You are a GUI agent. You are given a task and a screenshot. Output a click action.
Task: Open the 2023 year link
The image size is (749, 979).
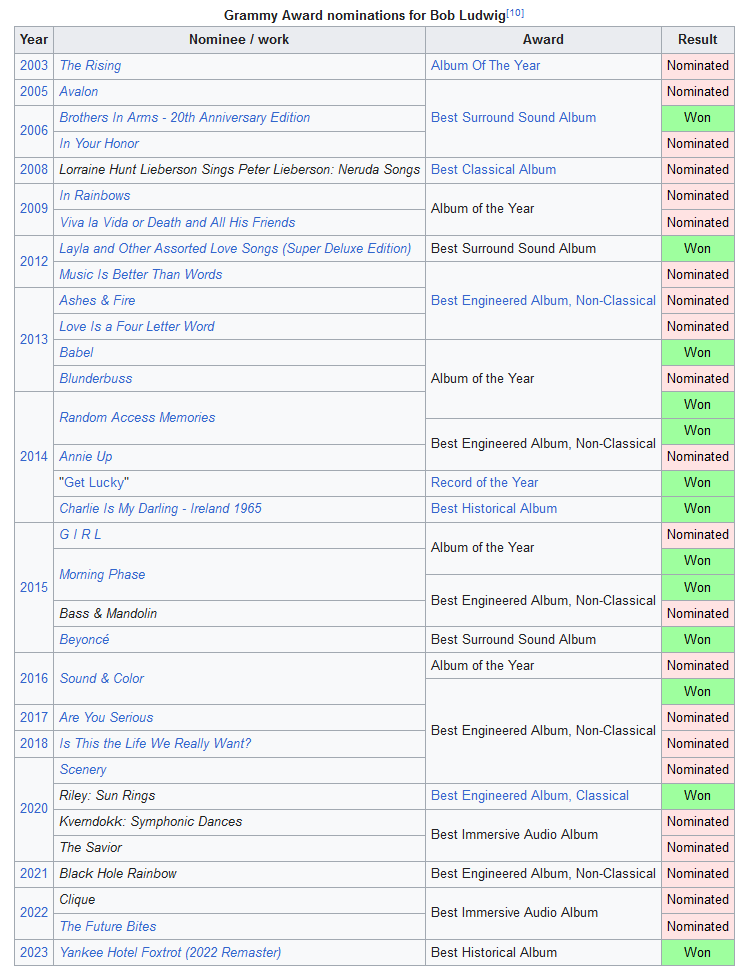coord(34,953)
